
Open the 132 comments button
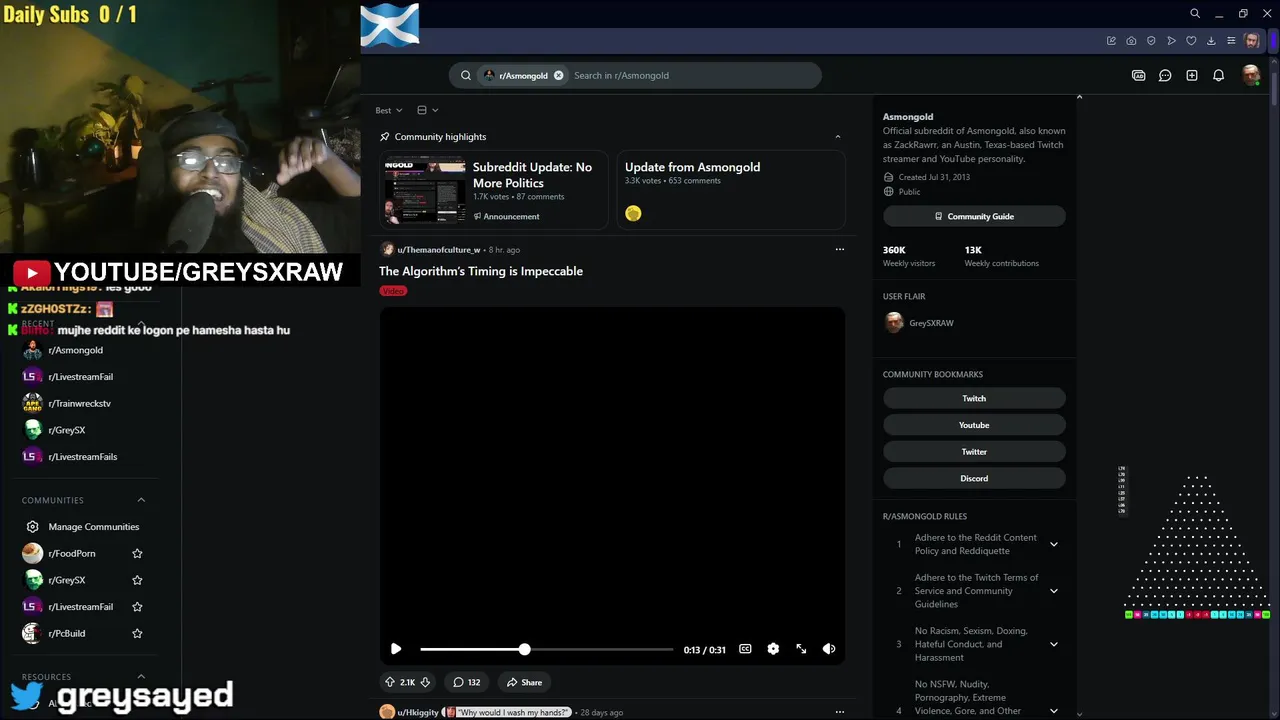coord(466,682)
